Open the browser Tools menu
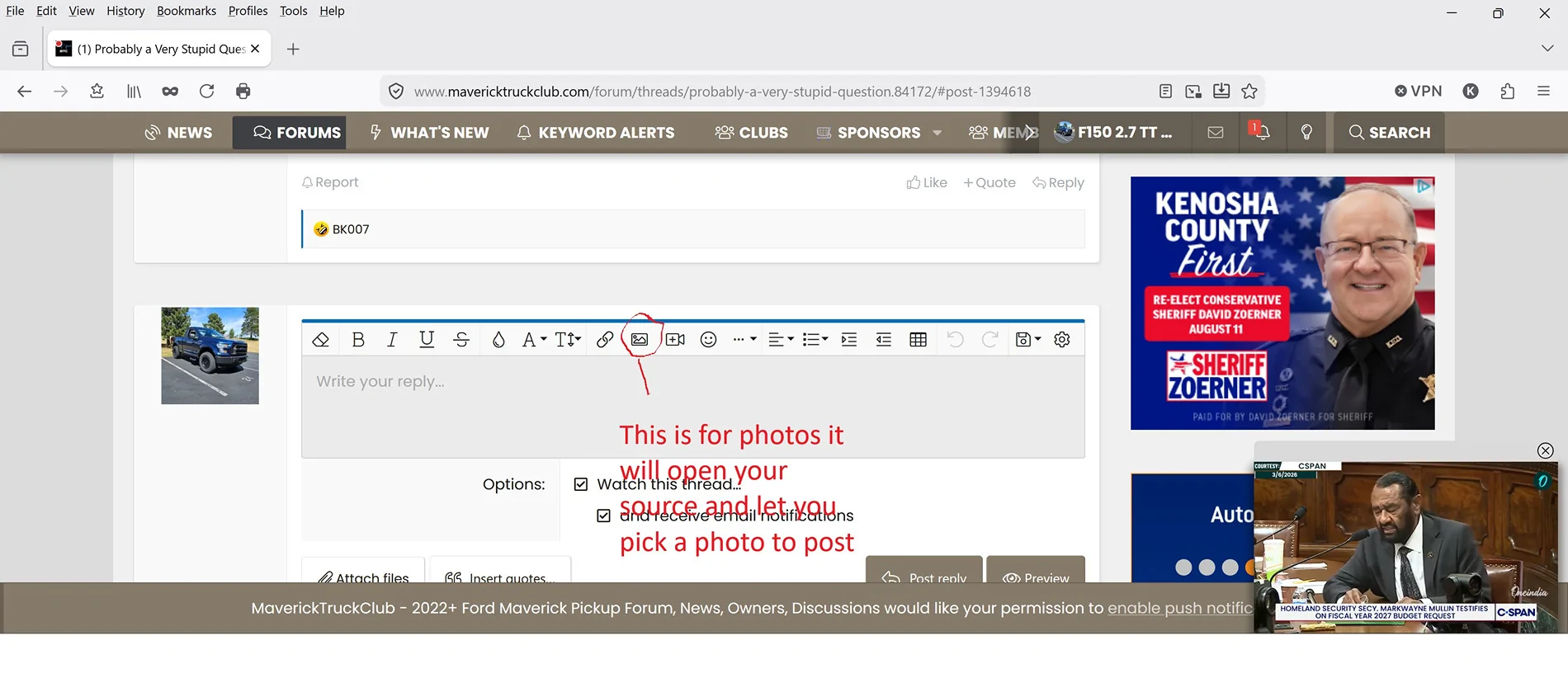The height and width of the screenshot is (683, 1568). coord(293,11)
